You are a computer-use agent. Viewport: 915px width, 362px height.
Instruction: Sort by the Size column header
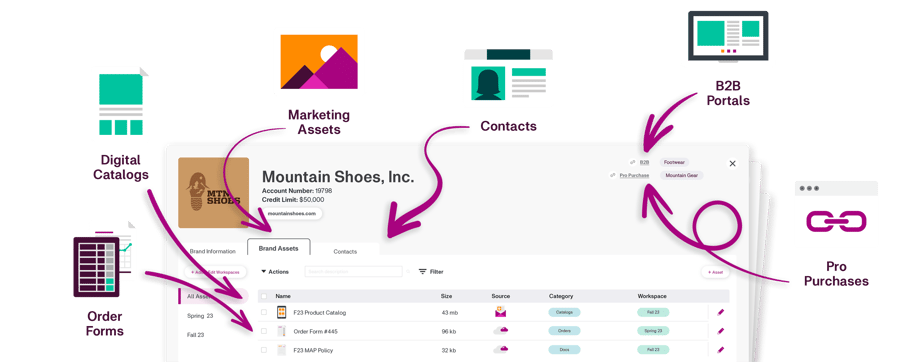(446, 296)
